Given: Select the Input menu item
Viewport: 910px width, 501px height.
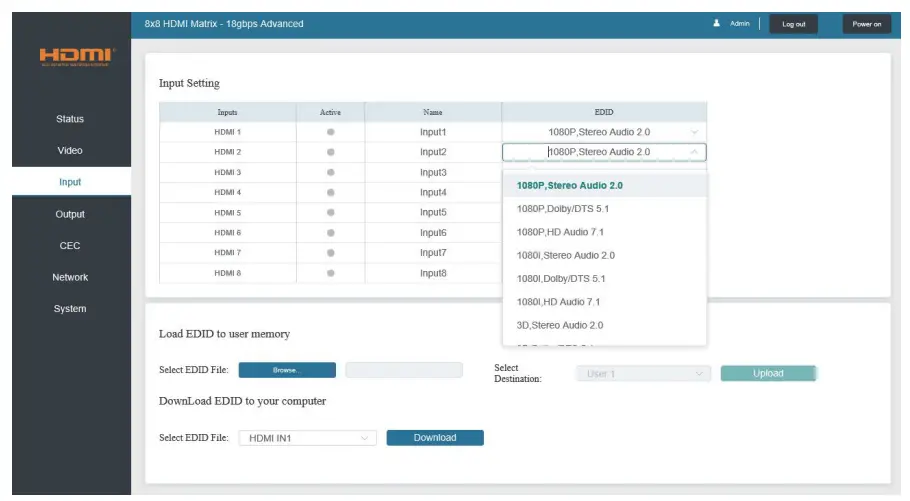Looking at the screenshot, I should [x=70, y=182].
